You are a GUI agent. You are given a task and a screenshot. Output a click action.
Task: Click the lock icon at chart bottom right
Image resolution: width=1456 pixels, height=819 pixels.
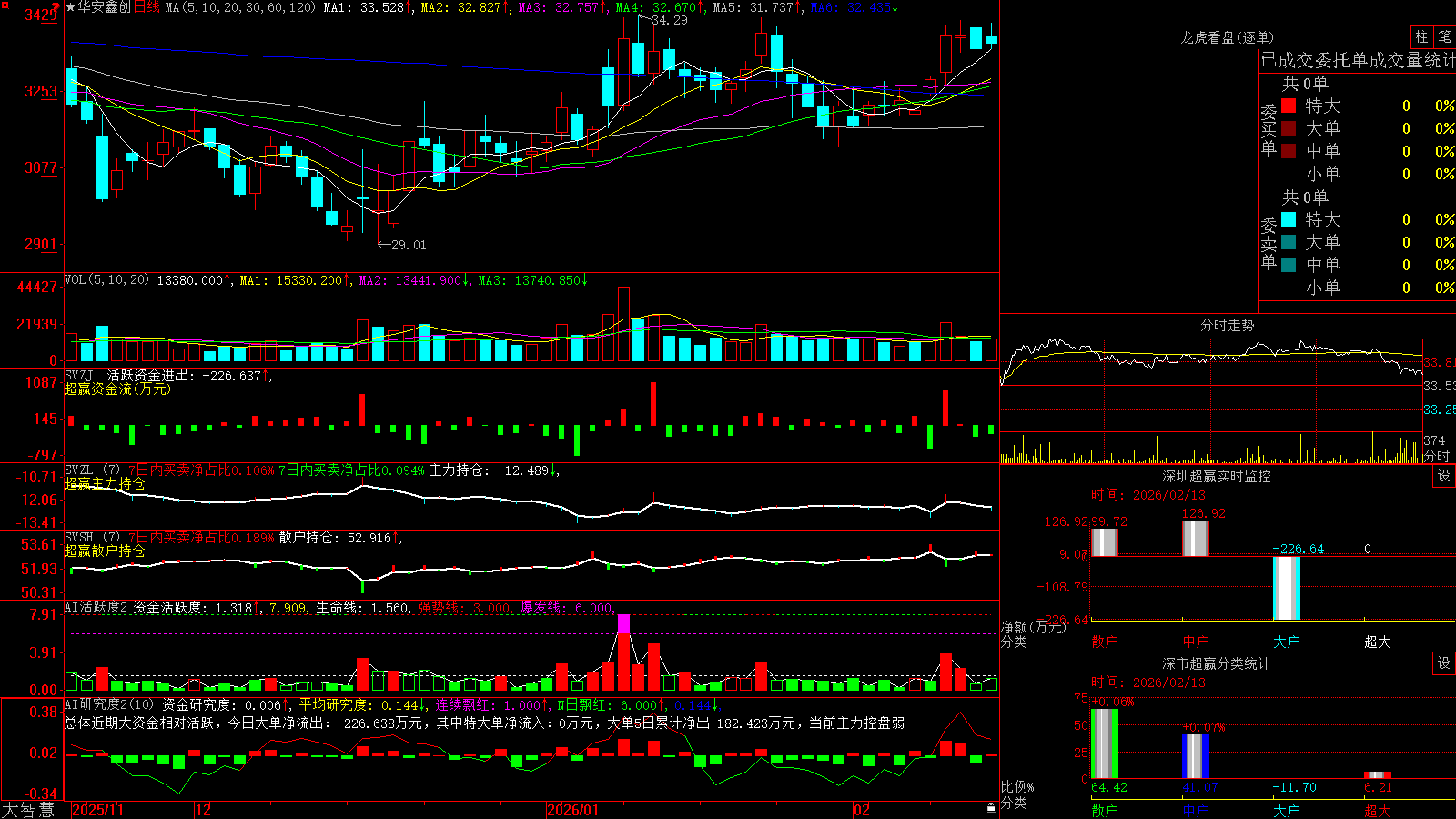(x=991, y=808)
